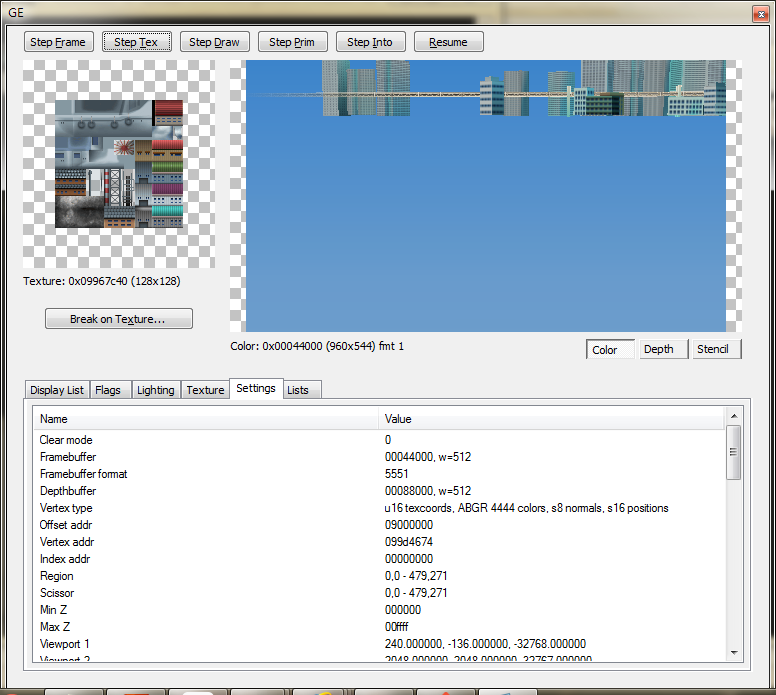
Task: Switch to the Flags tab
Action: 110,390
